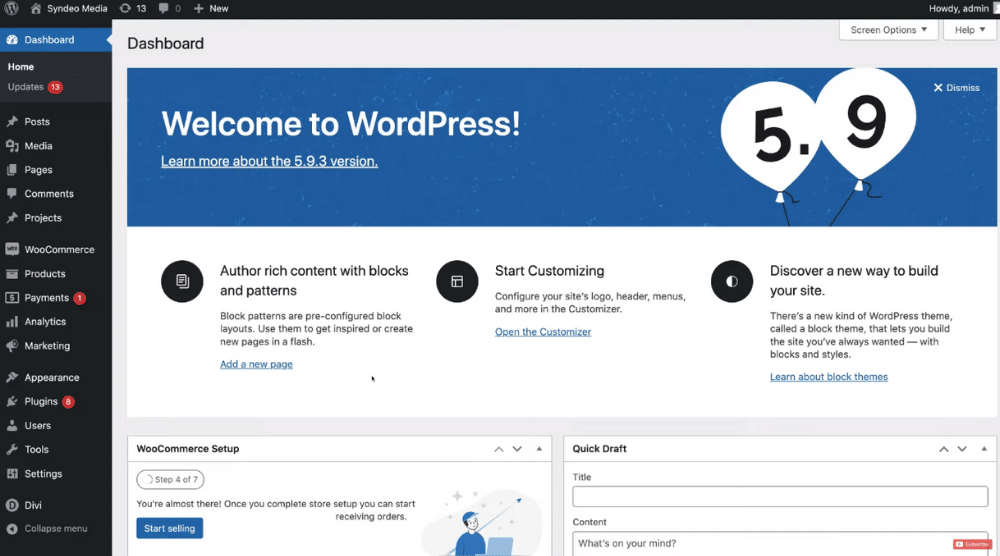The image size is (1000, 556).
Task: Click the Projects pin icon
Action: (12, 217)
